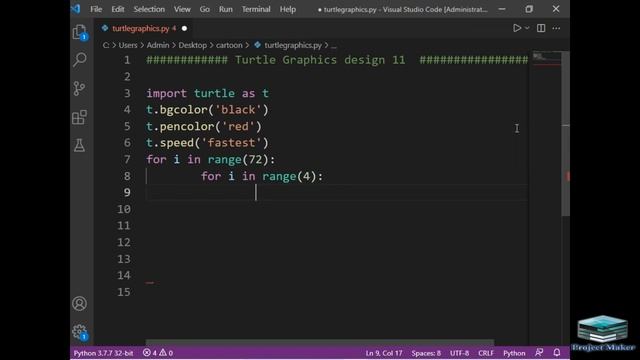Click line number 7 in gutter
This screenshot has height=360, width=640.
pyautogui.click(x=127, y=159)
